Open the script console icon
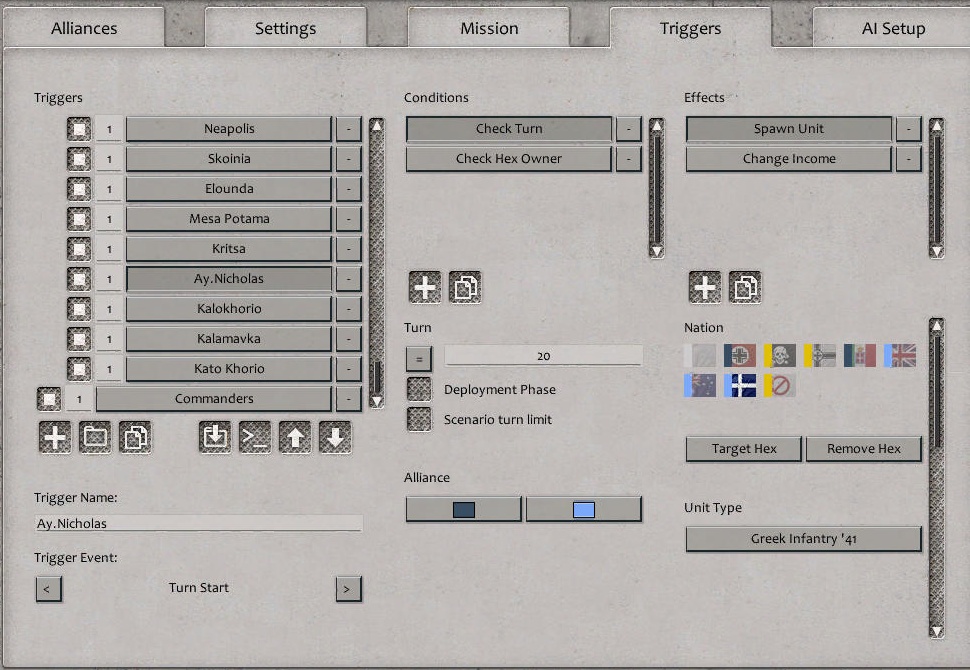 [x=255, y=437]
